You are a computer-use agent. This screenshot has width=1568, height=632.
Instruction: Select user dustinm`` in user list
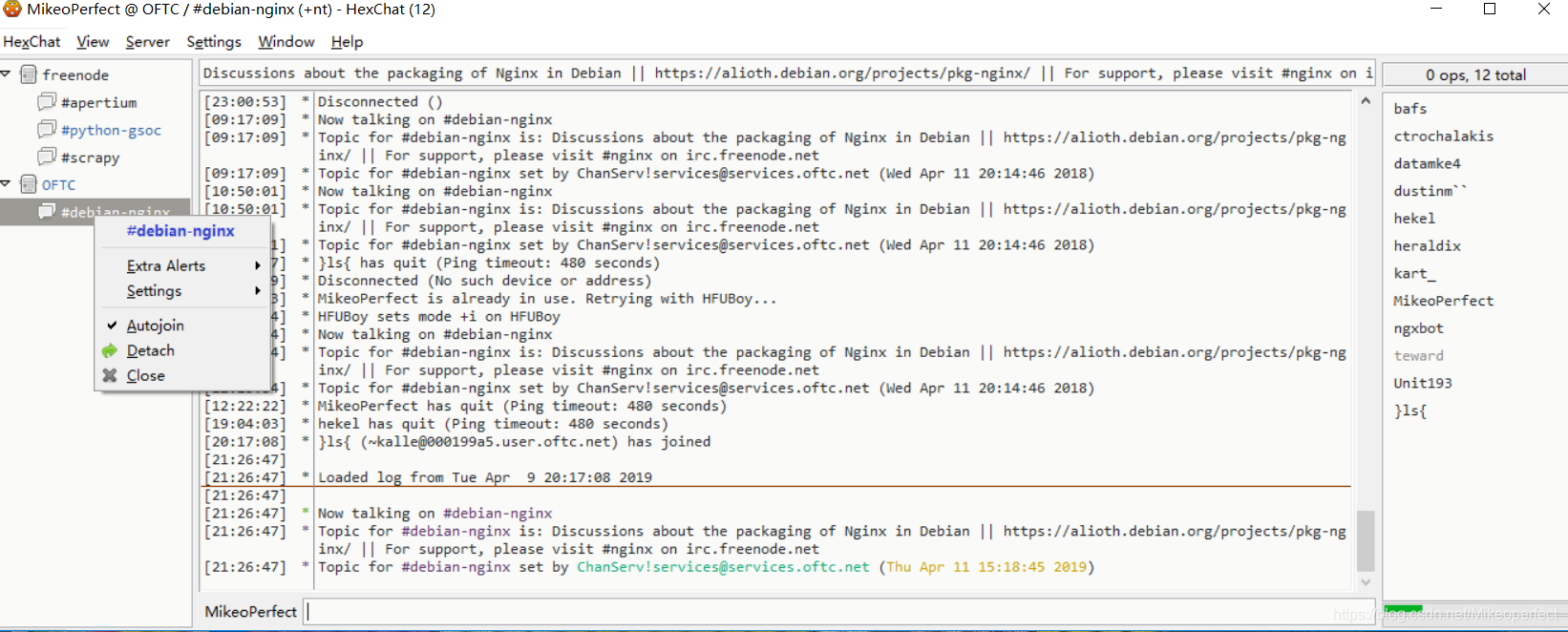[x=1430, y=191]
